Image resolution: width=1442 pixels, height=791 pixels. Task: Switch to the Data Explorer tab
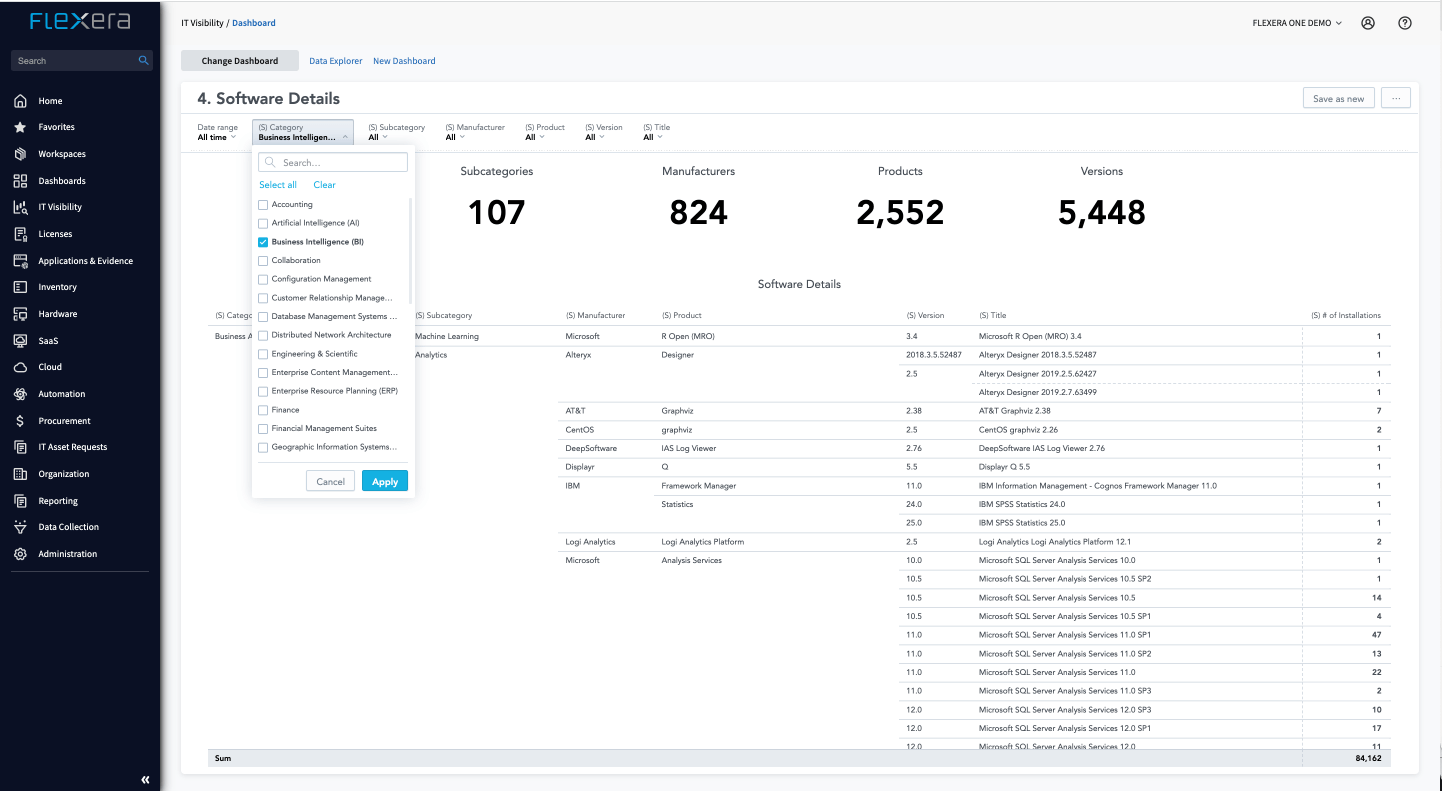(335, 61)
